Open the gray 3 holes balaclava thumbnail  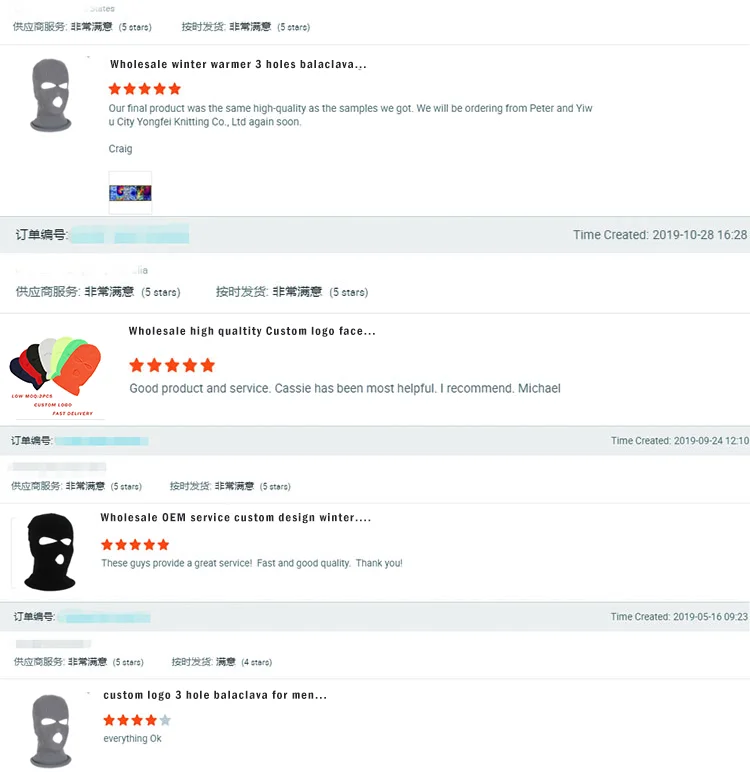[x=51, y=95]
